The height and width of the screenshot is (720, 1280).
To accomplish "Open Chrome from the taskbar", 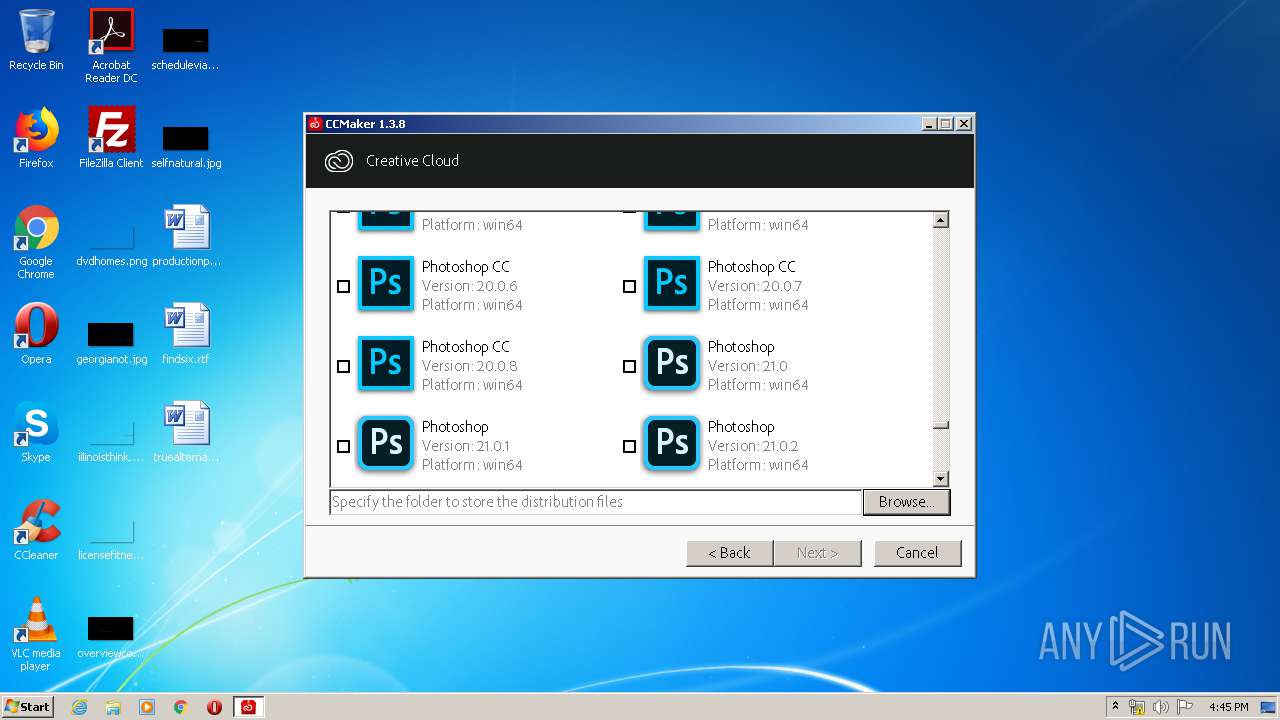I will tap(180, 707).
